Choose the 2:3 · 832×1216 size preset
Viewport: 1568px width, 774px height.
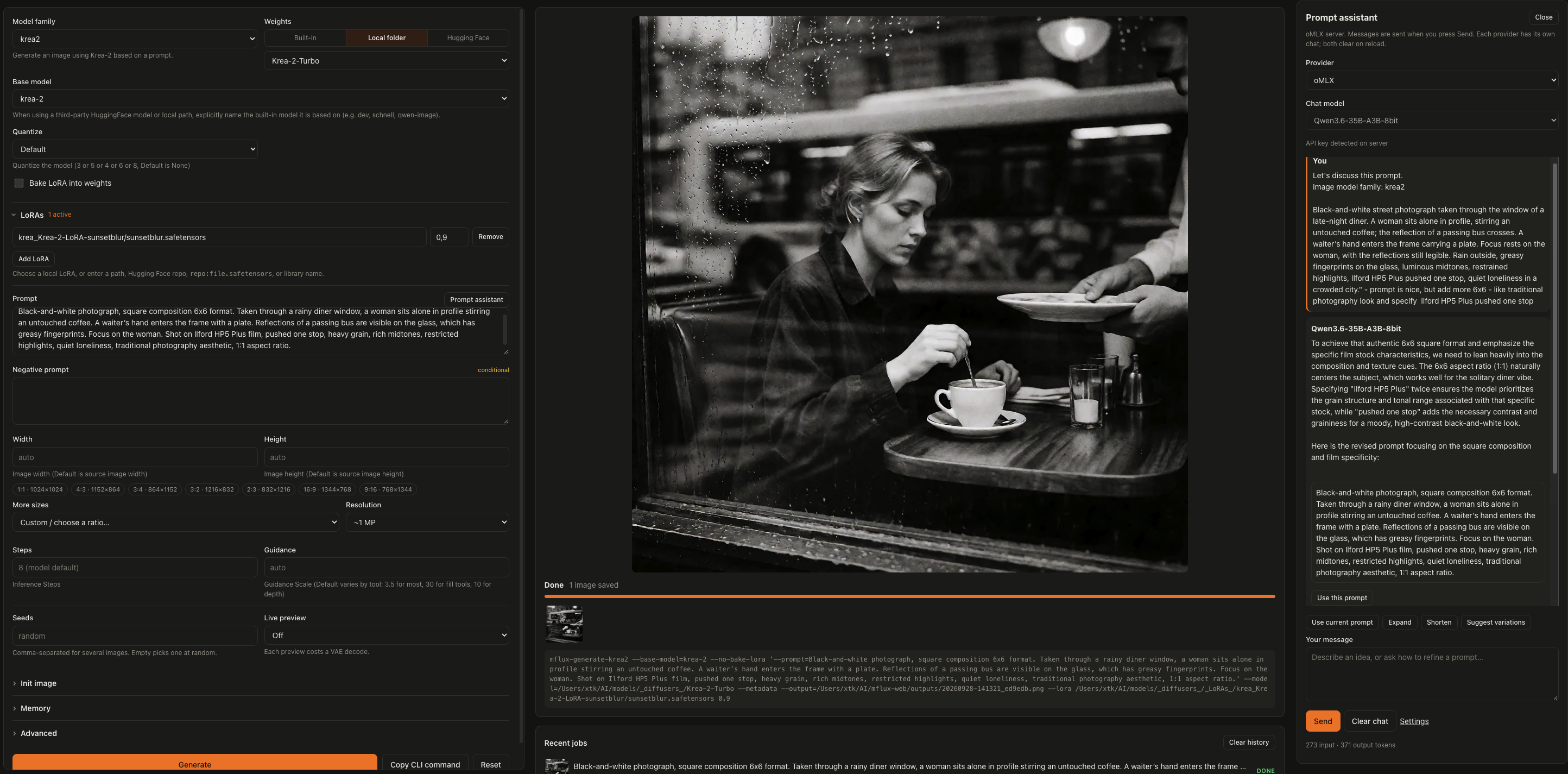tap(268, 489)
